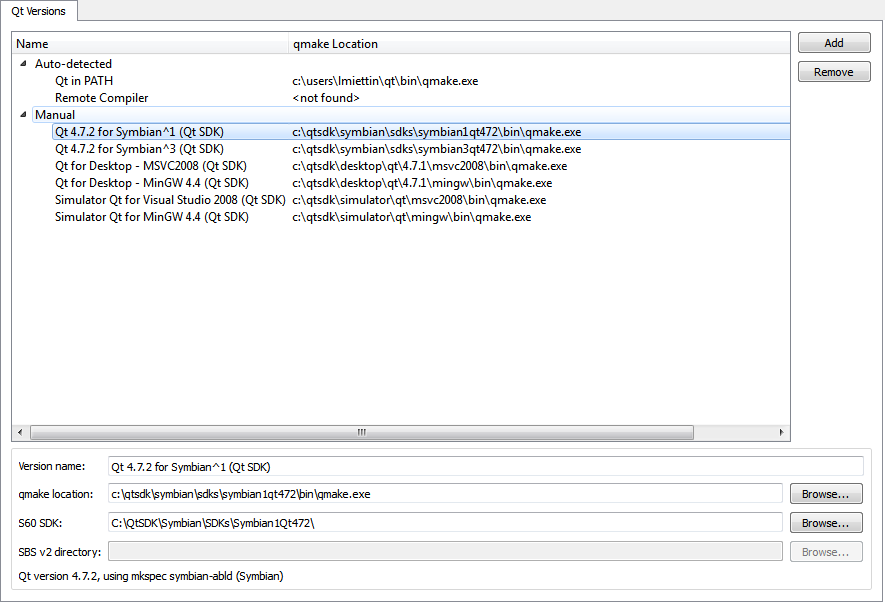The height and width of the screenshot is (603, 885).
Task: Click the <not found> location cell
Action: tap(326, 98)
